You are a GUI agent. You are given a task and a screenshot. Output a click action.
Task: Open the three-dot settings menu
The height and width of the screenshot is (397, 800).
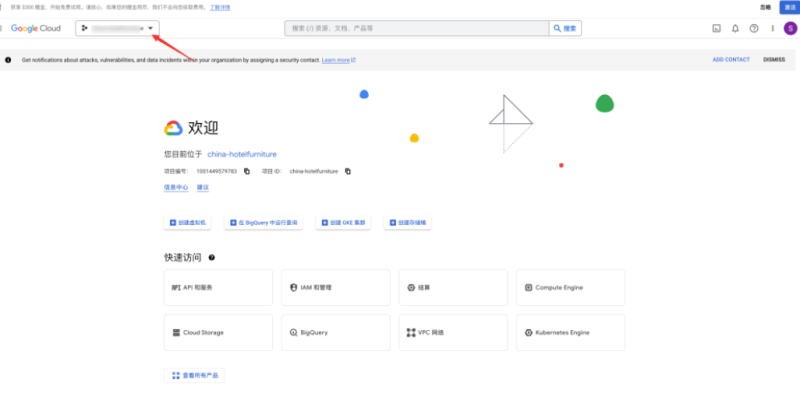(x=772, y=29)
